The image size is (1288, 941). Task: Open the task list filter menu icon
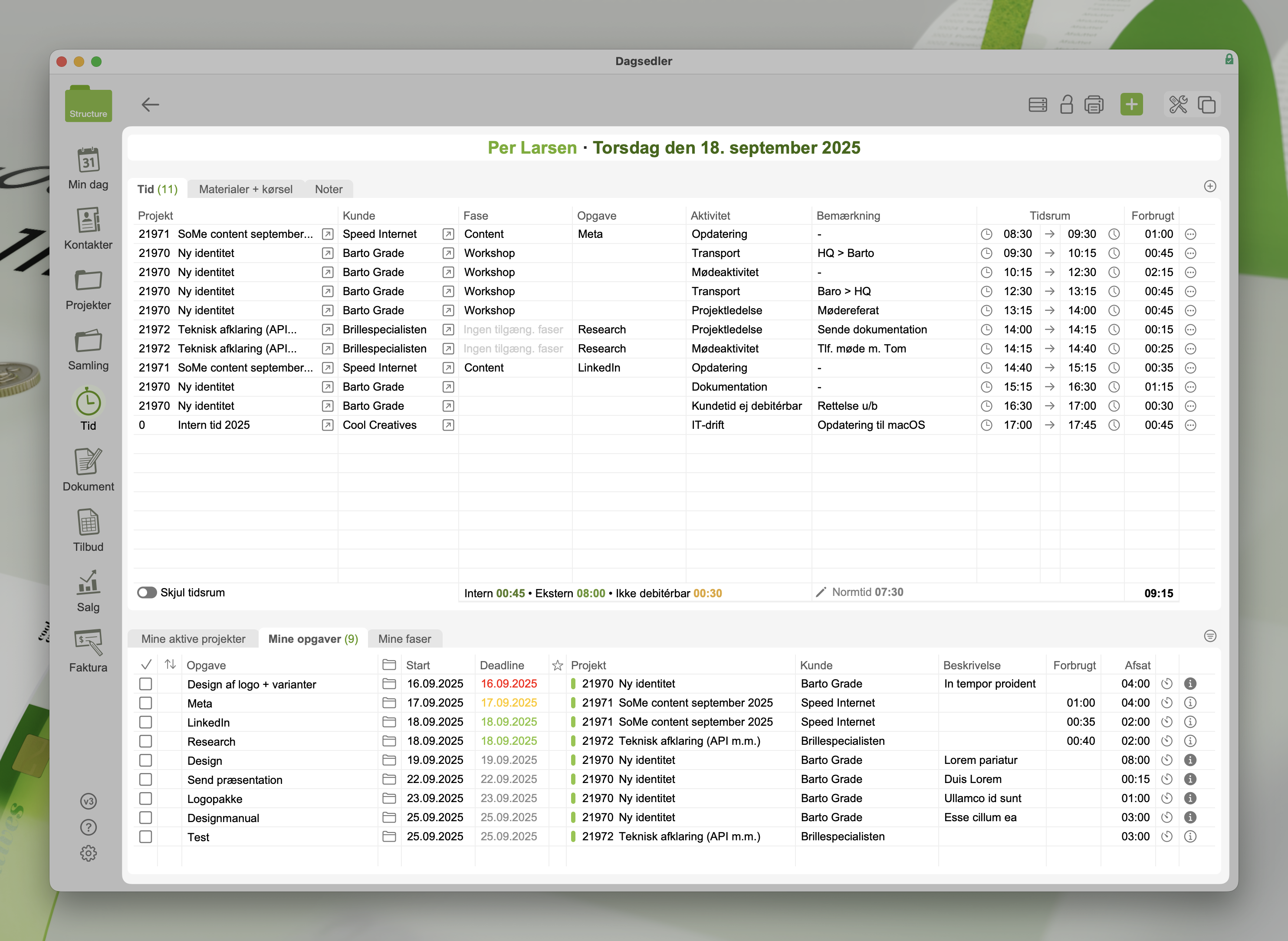[x=1210, y=636]
